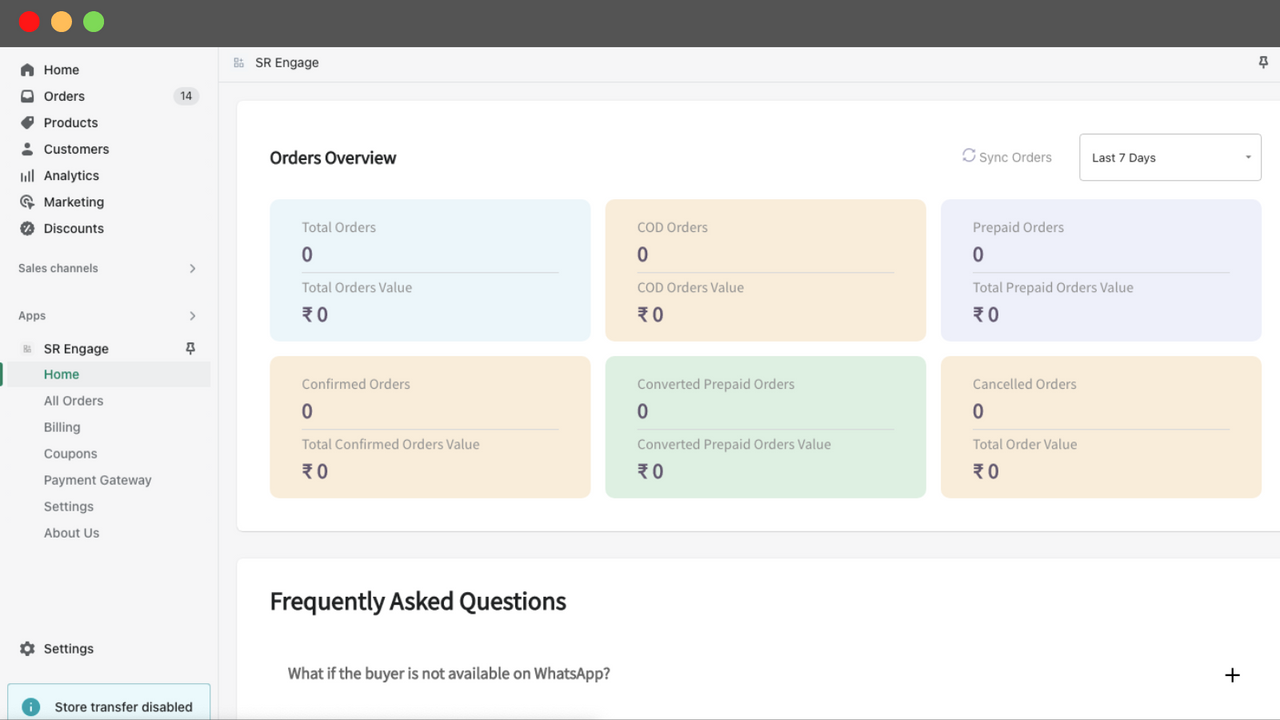Open the Last 7 Days dropdown

(1170, 158)
